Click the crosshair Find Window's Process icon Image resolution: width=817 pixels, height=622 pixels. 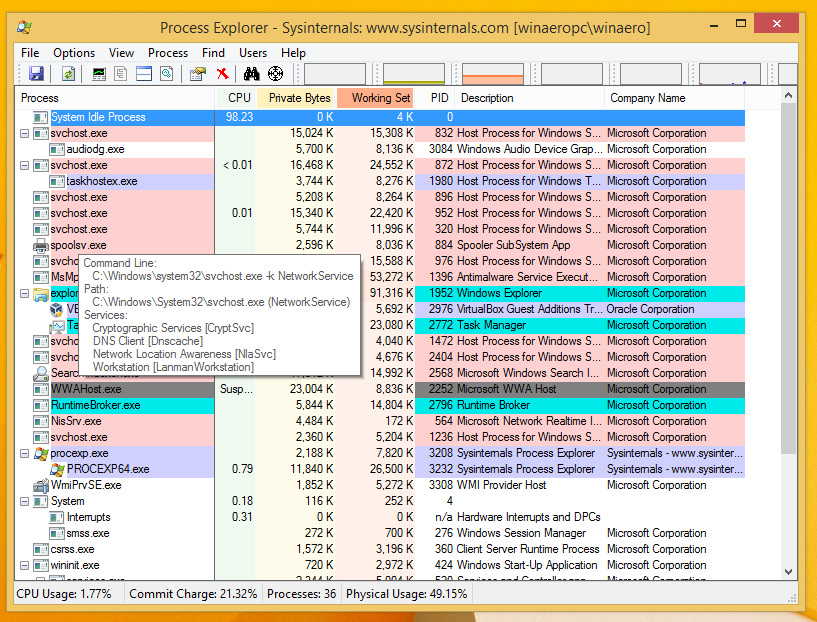pos(275,74)
